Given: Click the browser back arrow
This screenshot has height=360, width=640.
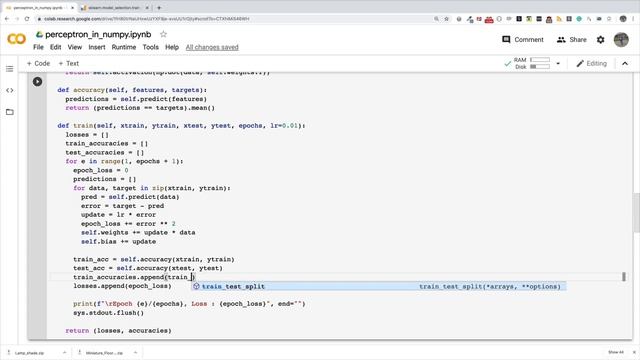Looking at the screenshot, I should tap(7, 19).
